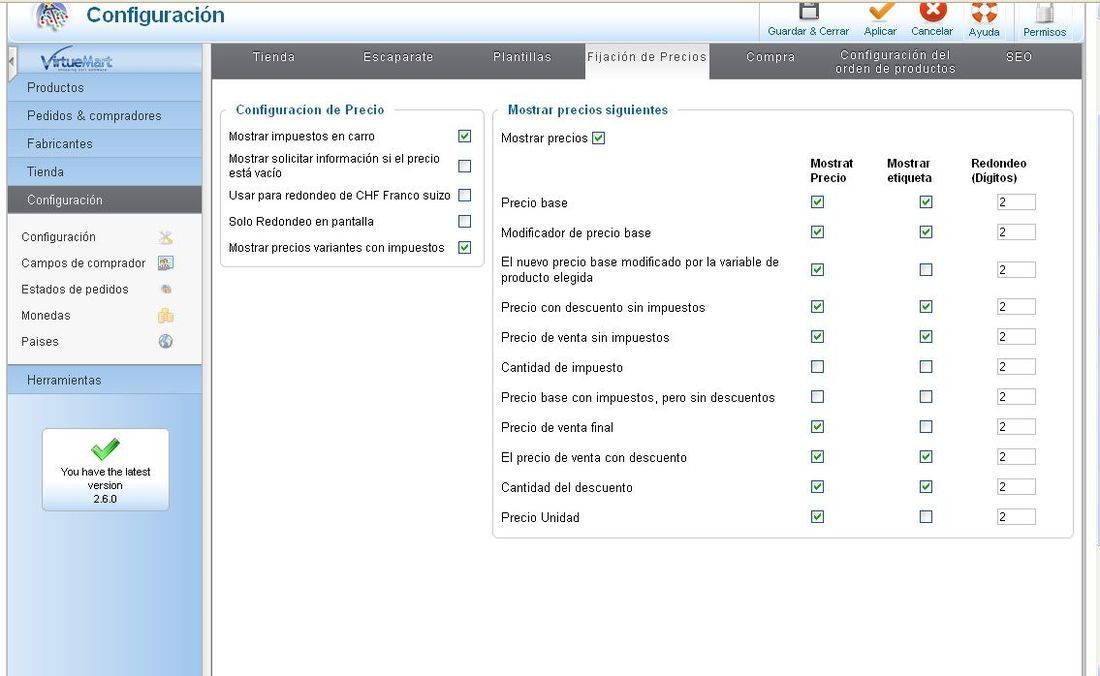Toggle Mostrar precios variantes con impuestos
The width and height of the screenshot is (1100, 676).
pyautogui.click(x=464, y=248)
